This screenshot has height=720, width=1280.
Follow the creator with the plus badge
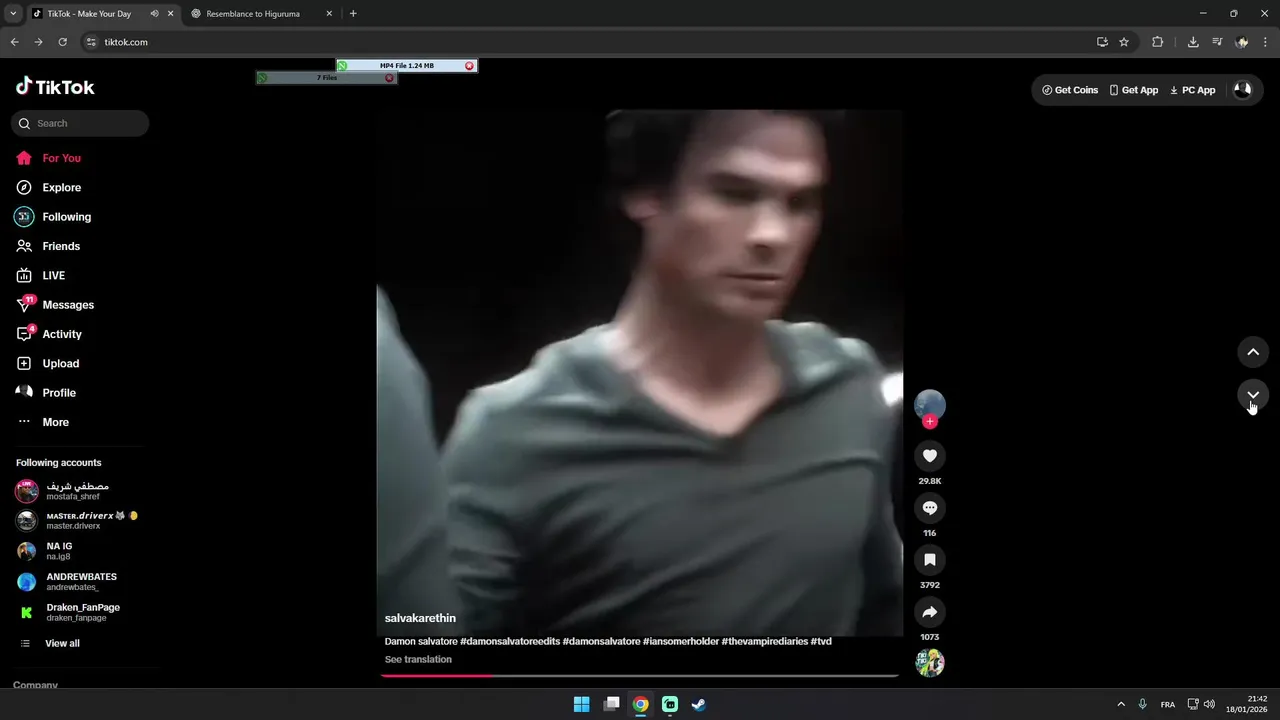coord(930,422)
